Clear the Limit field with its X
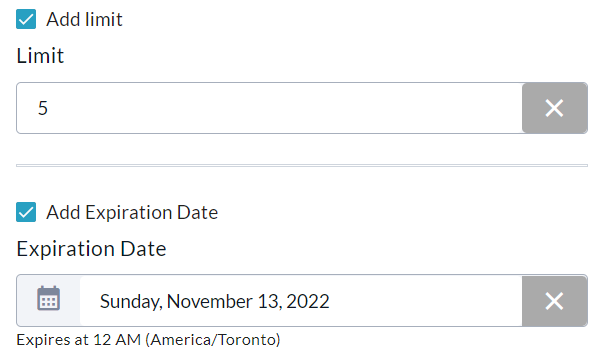Viewport: 607px width, 362px height. [554, 108]
